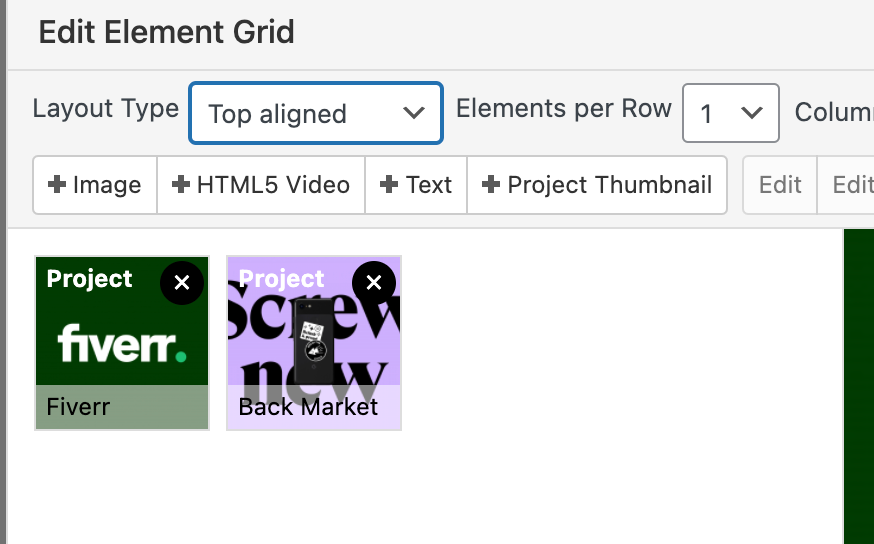Click the Project label on the Fiverr tile
The height and width of the screenshot is (544, 874).
coord(90,279)
